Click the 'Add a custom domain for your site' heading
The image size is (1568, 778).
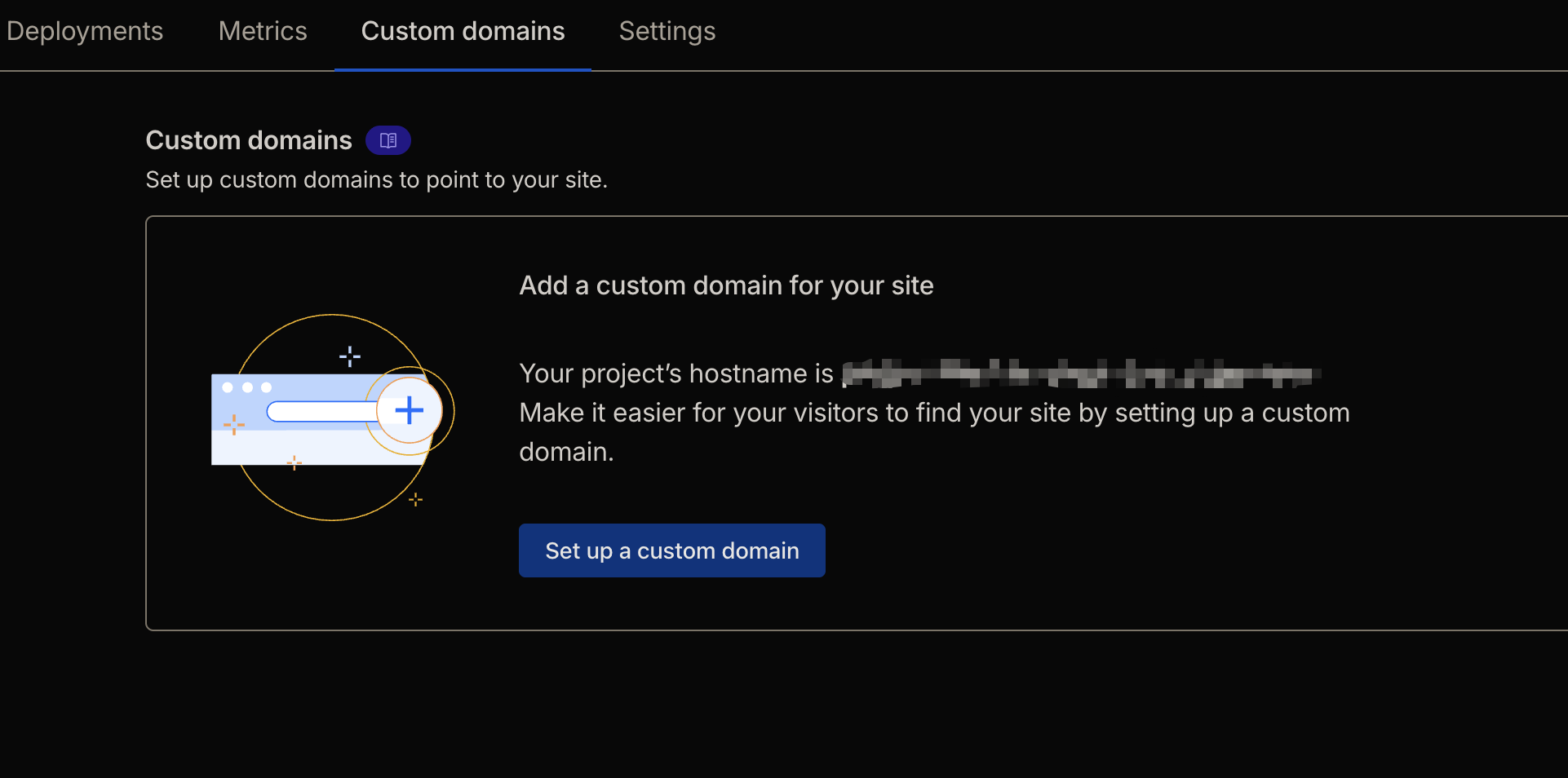(x=726, y=285)
